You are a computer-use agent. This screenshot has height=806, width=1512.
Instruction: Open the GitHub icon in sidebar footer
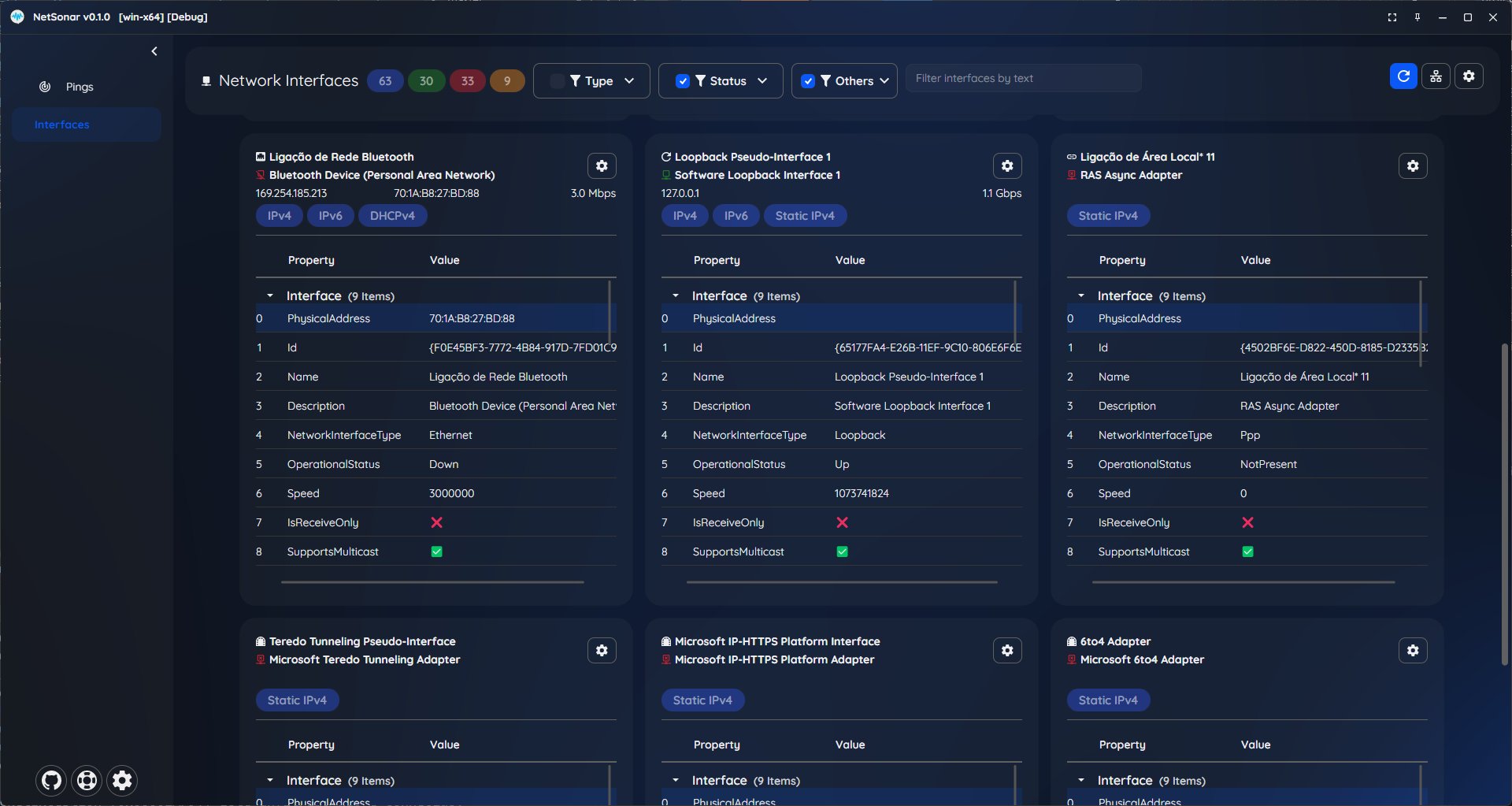51,780
